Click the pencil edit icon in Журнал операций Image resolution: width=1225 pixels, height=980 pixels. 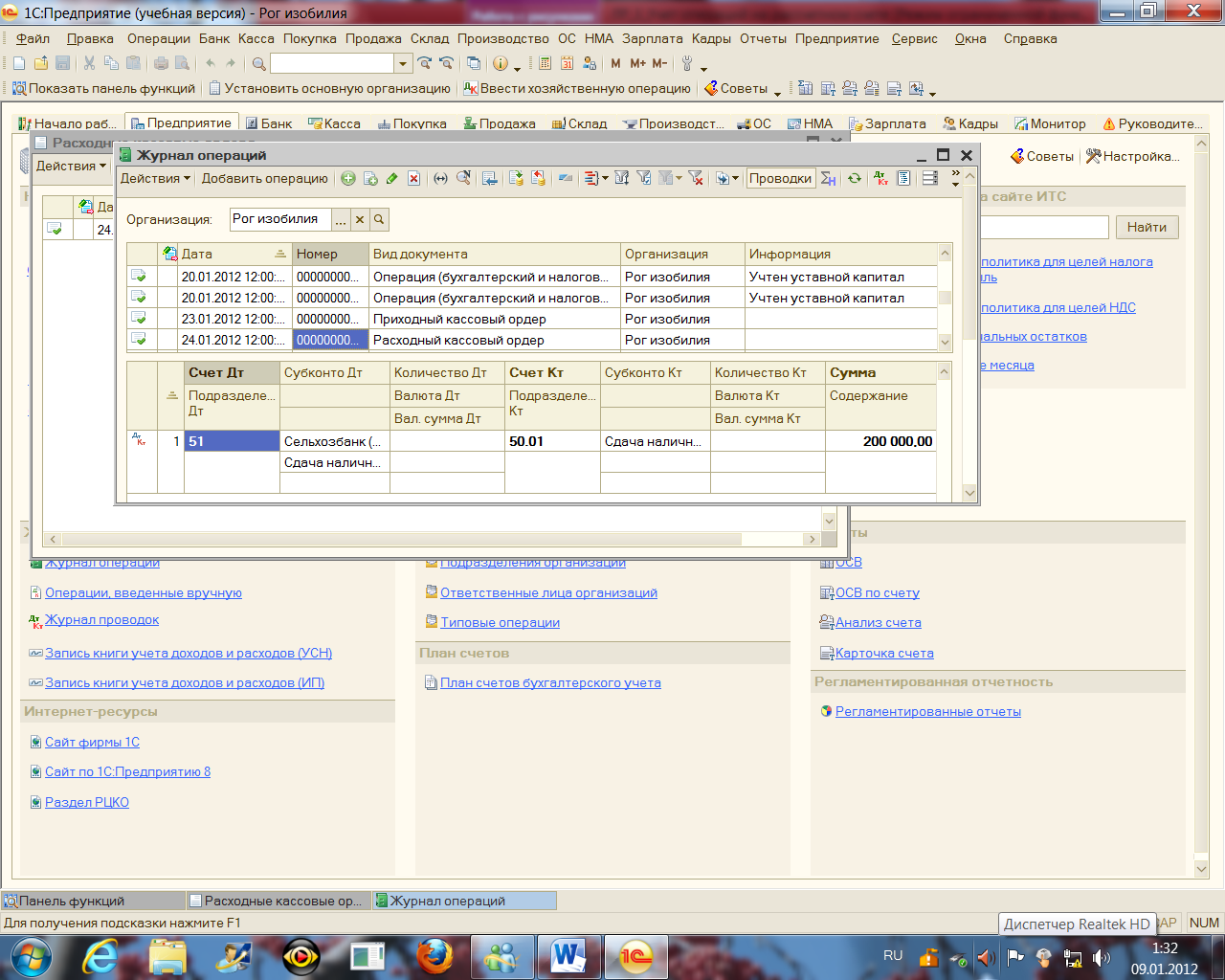(x=391, y=178)
